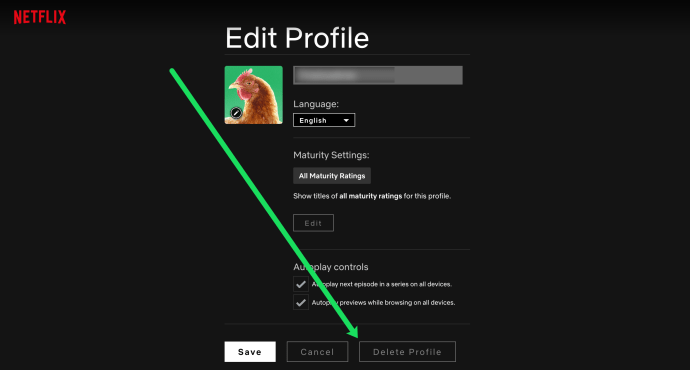This screenshot has height=370, width=690.
Task: Click the Maturity Settings: label
Action: pos(331,155)
